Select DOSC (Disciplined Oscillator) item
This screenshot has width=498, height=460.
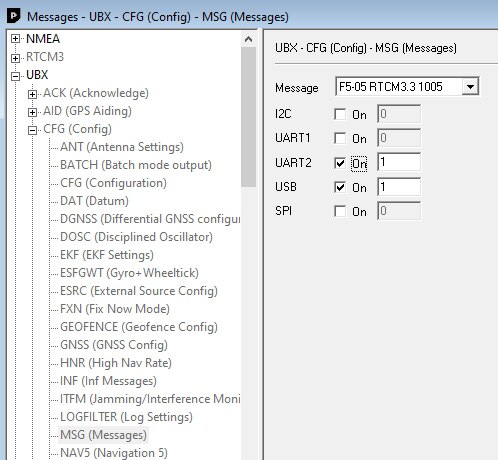(136, 237)
